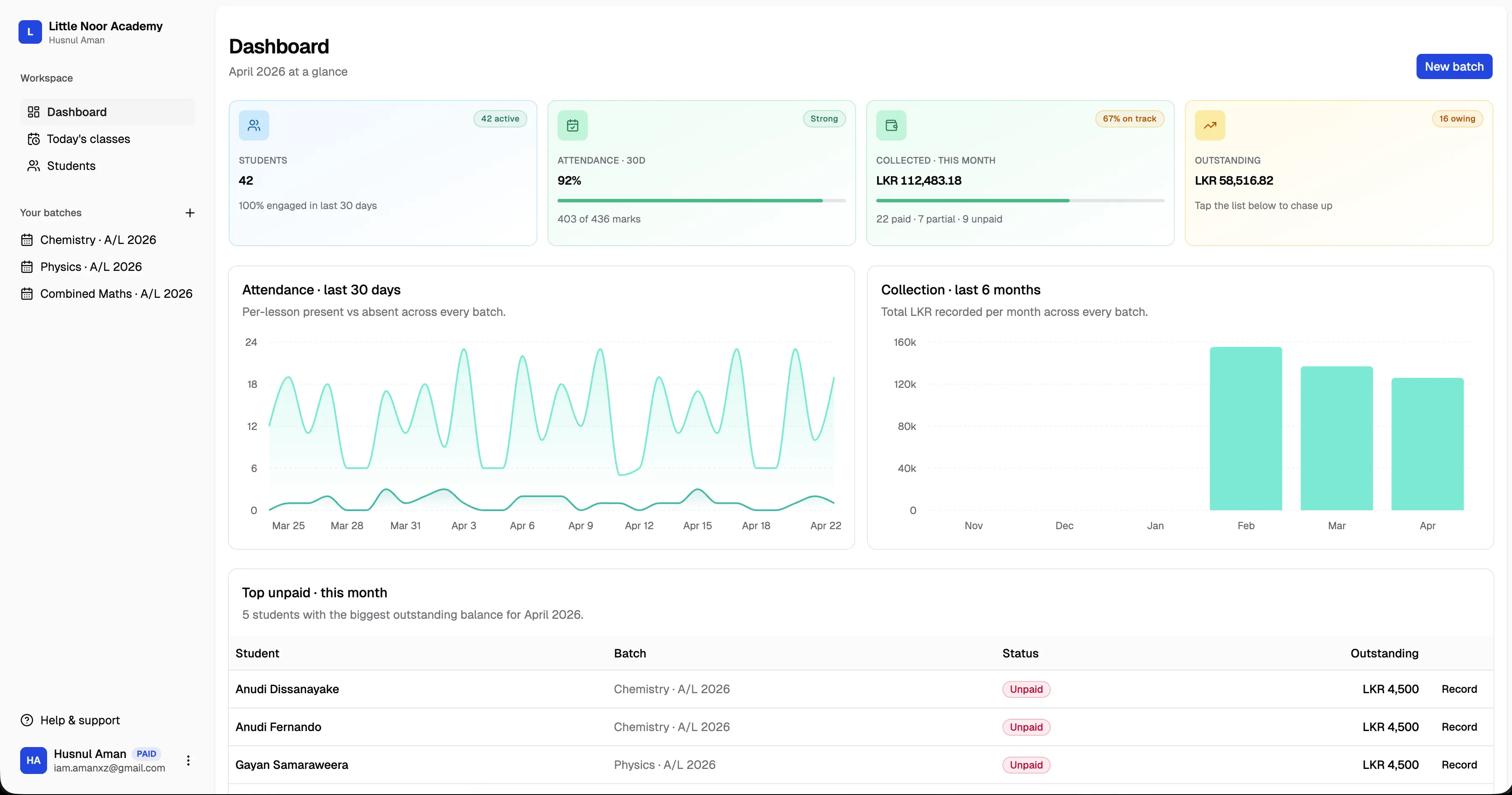
Task: Click the 16 owing badge
Action: [x=1457, y=119]
